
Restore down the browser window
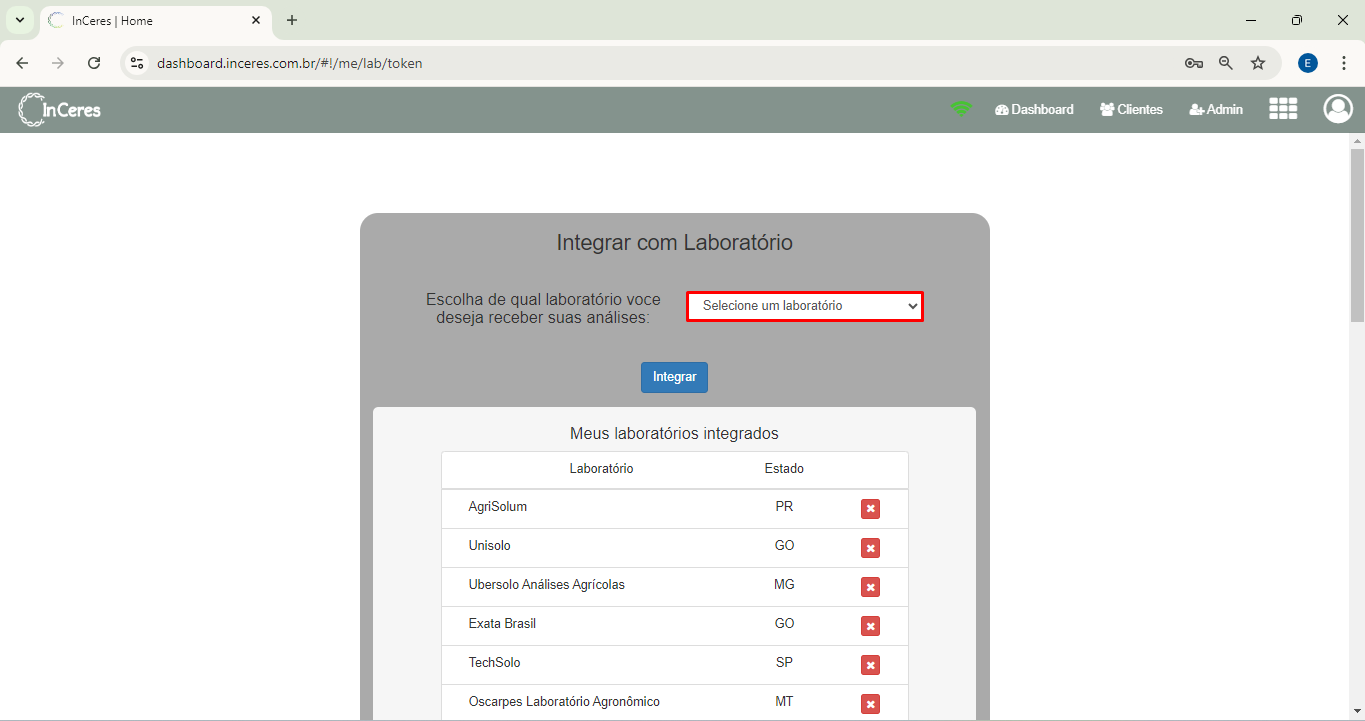pyautogui.click(x=1297, y=20)
